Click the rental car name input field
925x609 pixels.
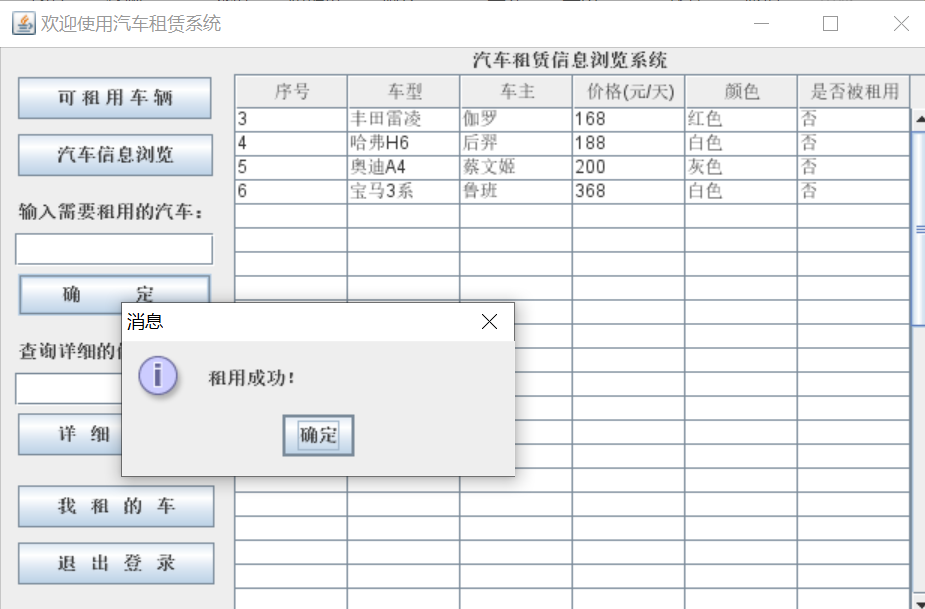coord(113,249)
